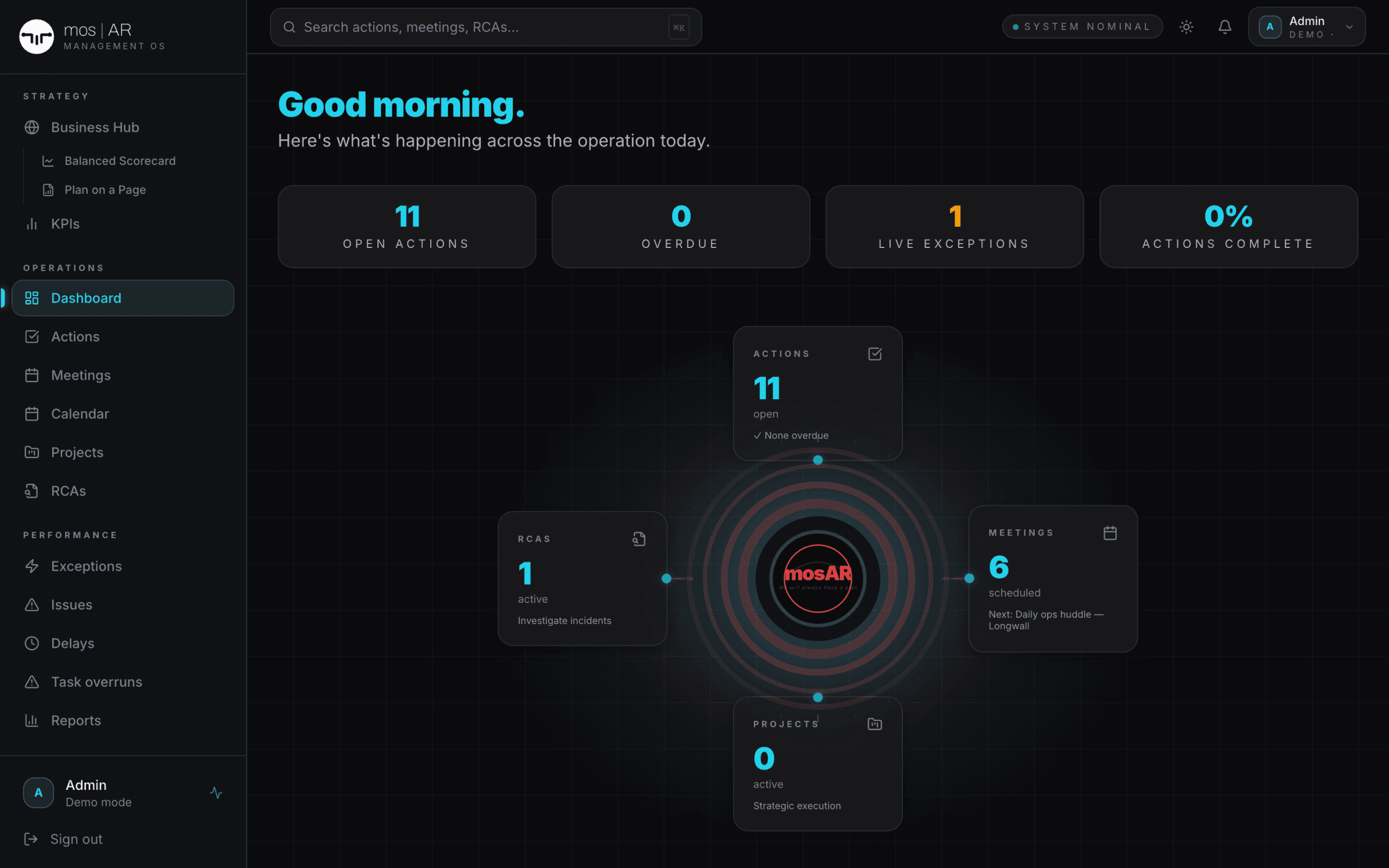Open the Balanced Scorecard page
Viewport: 1389px width, 868px height.
click(x=120, y=161)
